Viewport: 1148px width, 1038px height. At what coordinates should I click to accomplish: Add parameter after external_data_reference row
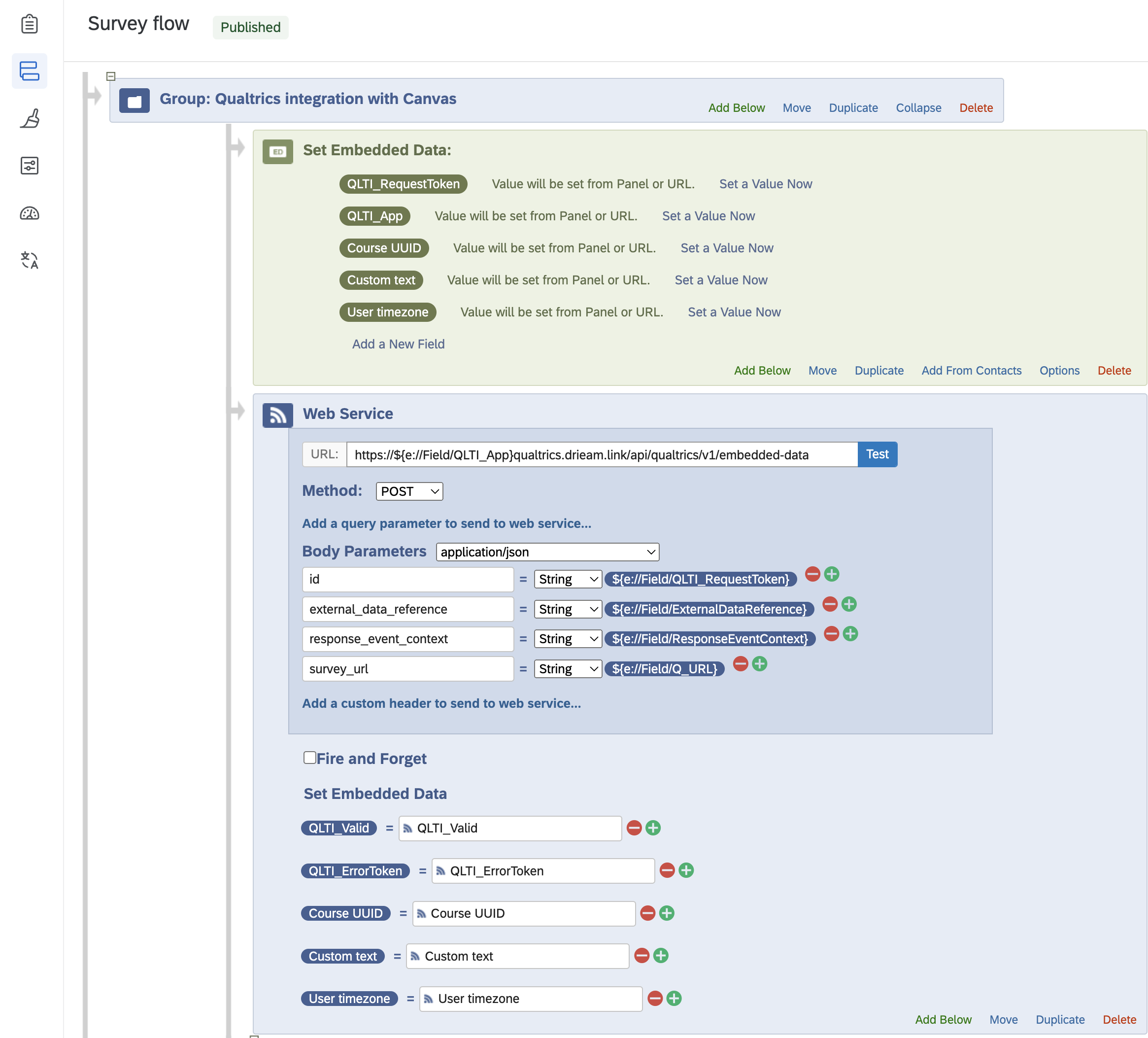pos(849,604)
